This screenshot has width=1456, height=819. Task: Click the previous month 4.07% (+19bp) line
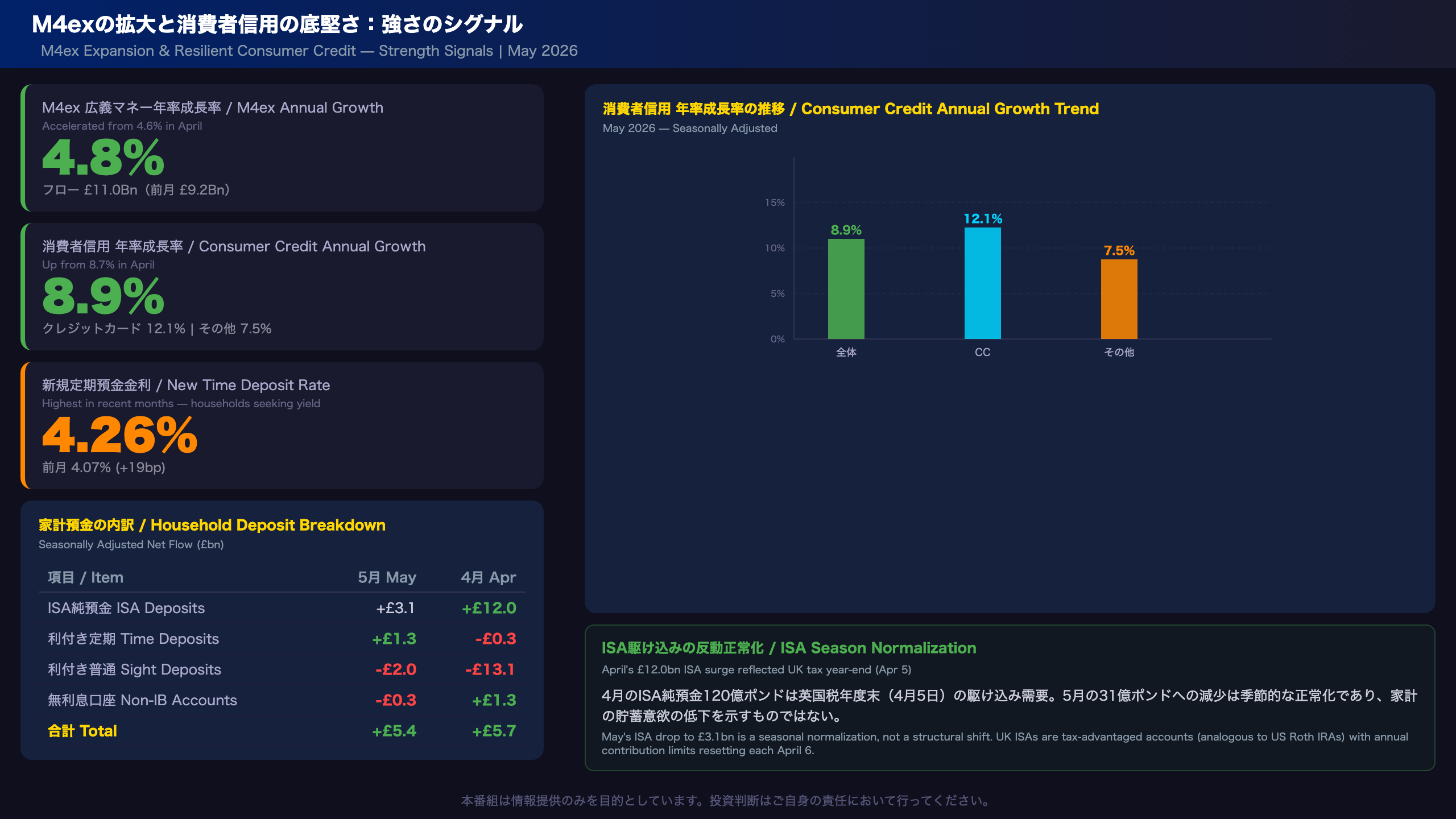tap(104, 468)
